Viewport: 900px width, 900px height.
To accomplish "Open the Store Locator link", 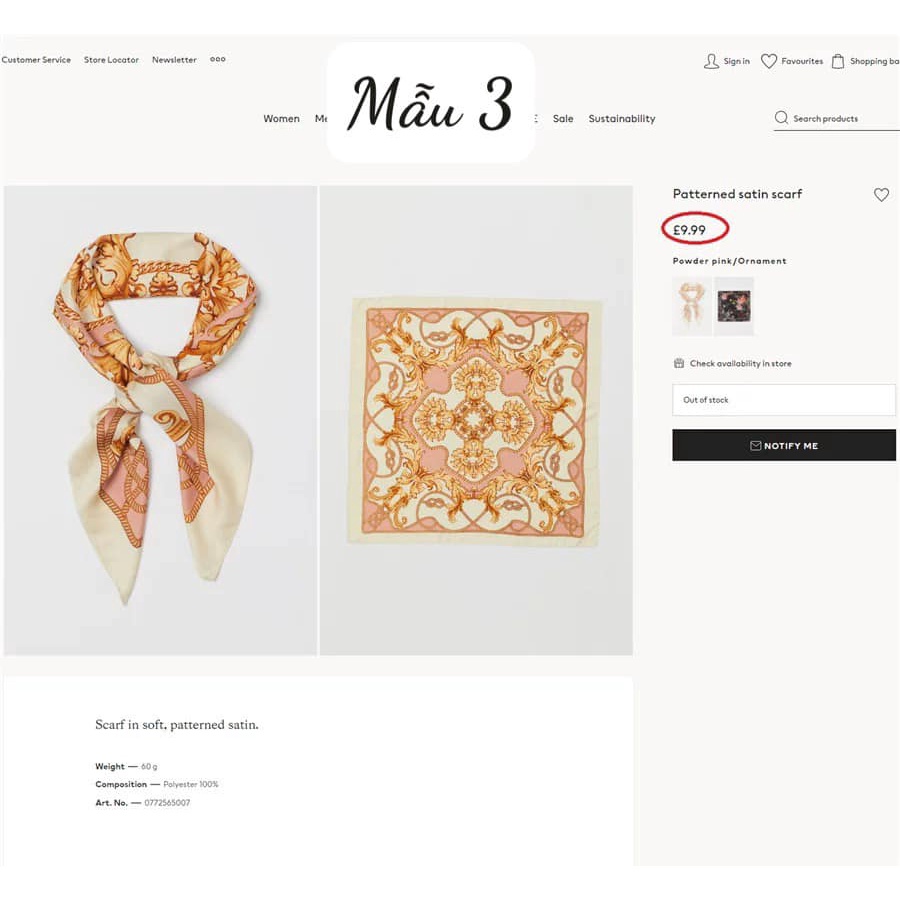I will click(x=111, y=60).
